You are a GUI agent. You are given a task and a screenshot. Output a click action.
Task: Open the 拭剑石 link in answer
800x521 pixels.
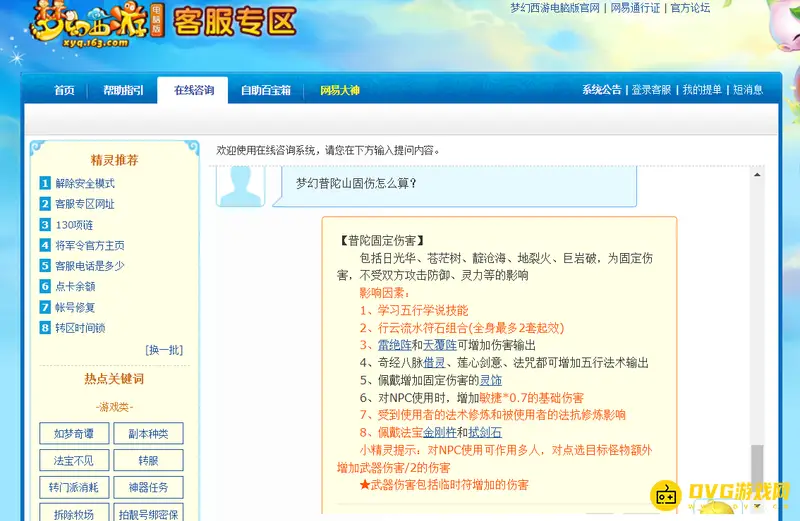(x=485, y=433)
